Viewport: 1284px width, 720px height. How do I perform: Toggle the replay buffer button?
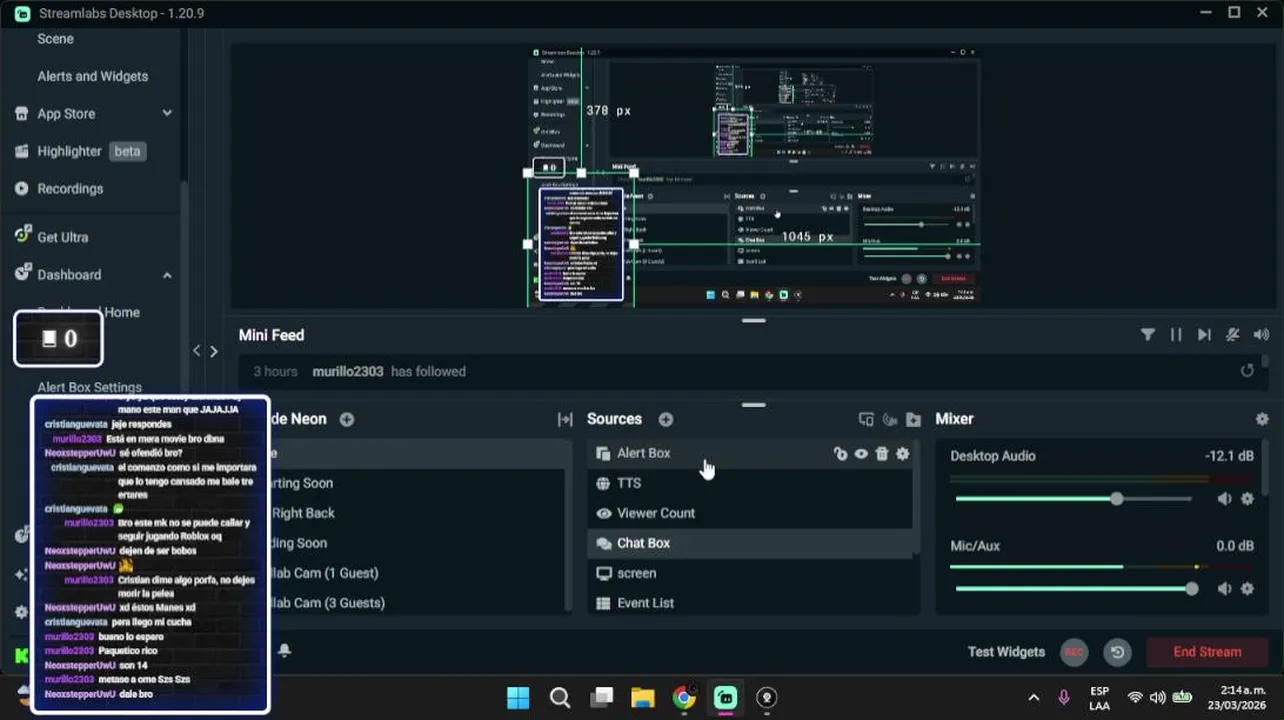1118,652
